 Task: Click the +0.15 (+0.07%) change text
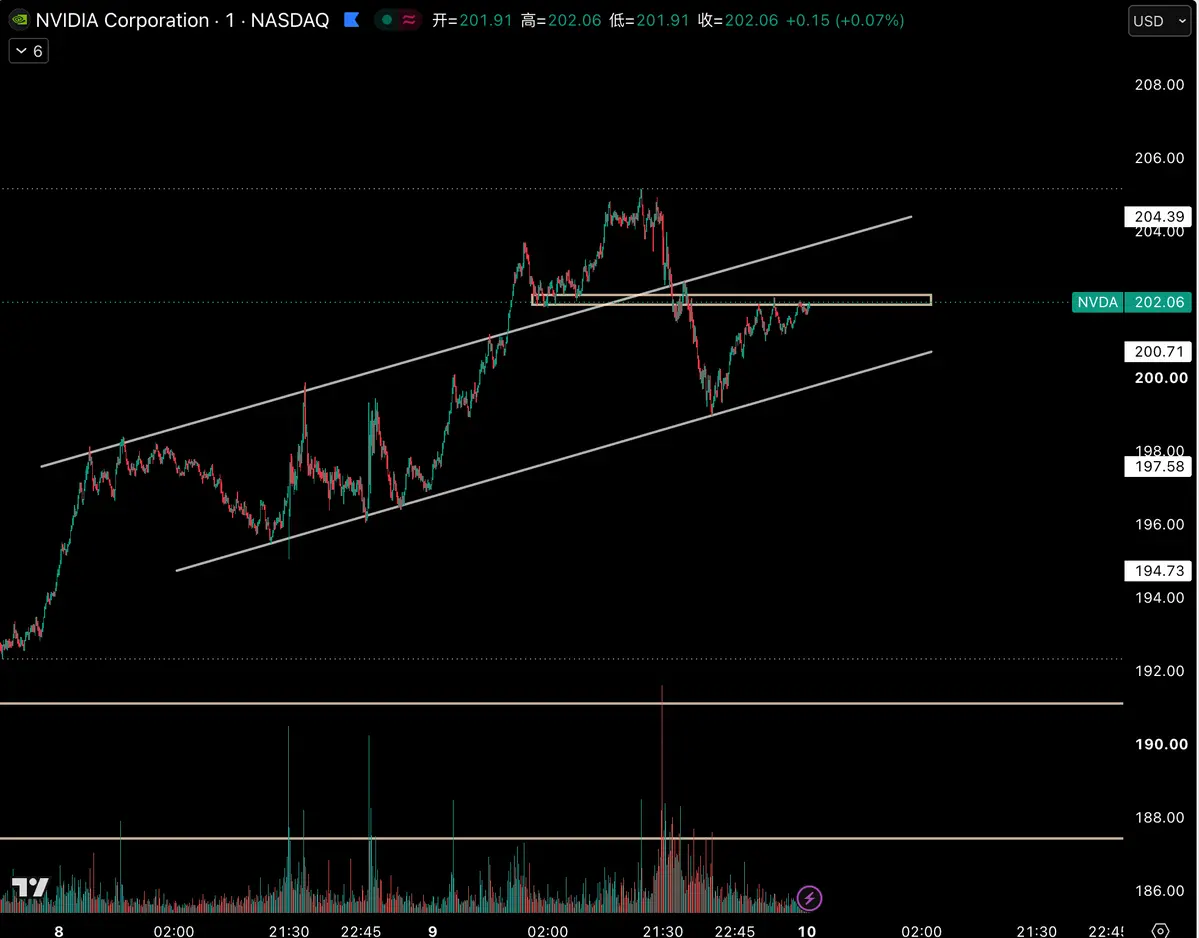coord(845,21)
